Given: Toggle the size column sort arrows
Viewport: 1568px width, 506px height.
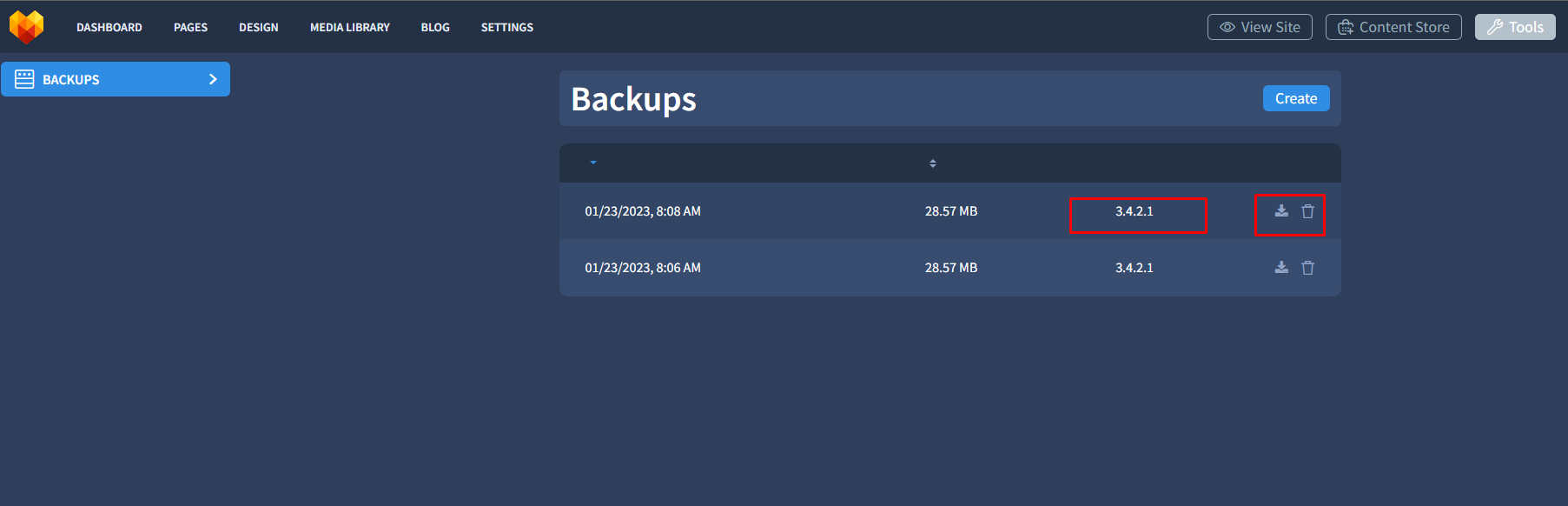Looking at the screenshot, I should (x=933, y=163).
